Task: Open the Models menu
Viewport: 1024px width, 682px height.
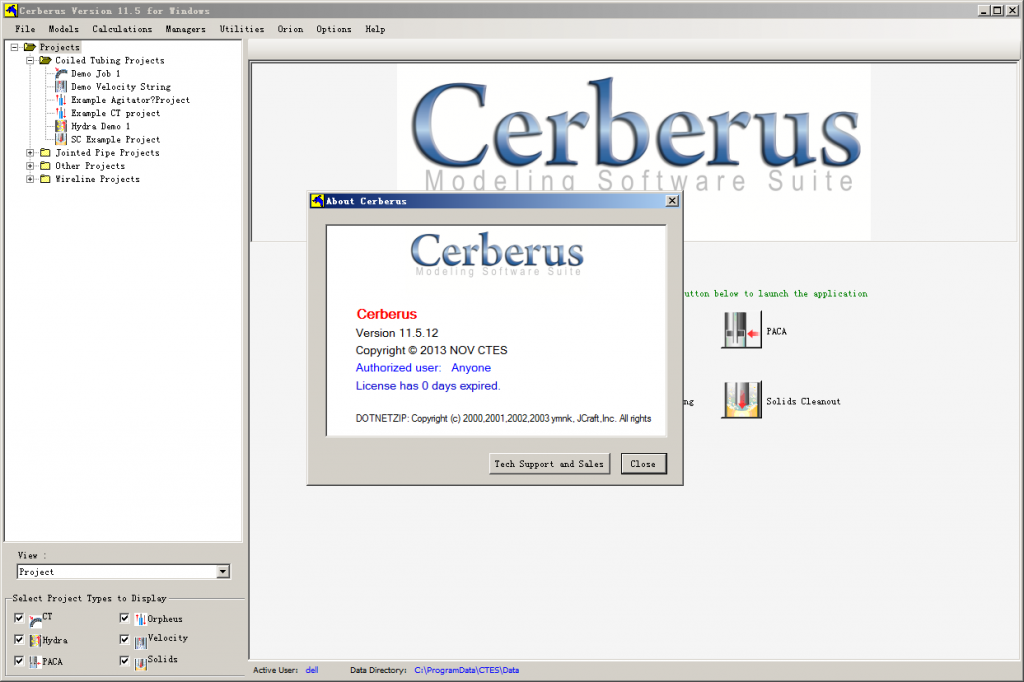Action: [x=63, y=29]
